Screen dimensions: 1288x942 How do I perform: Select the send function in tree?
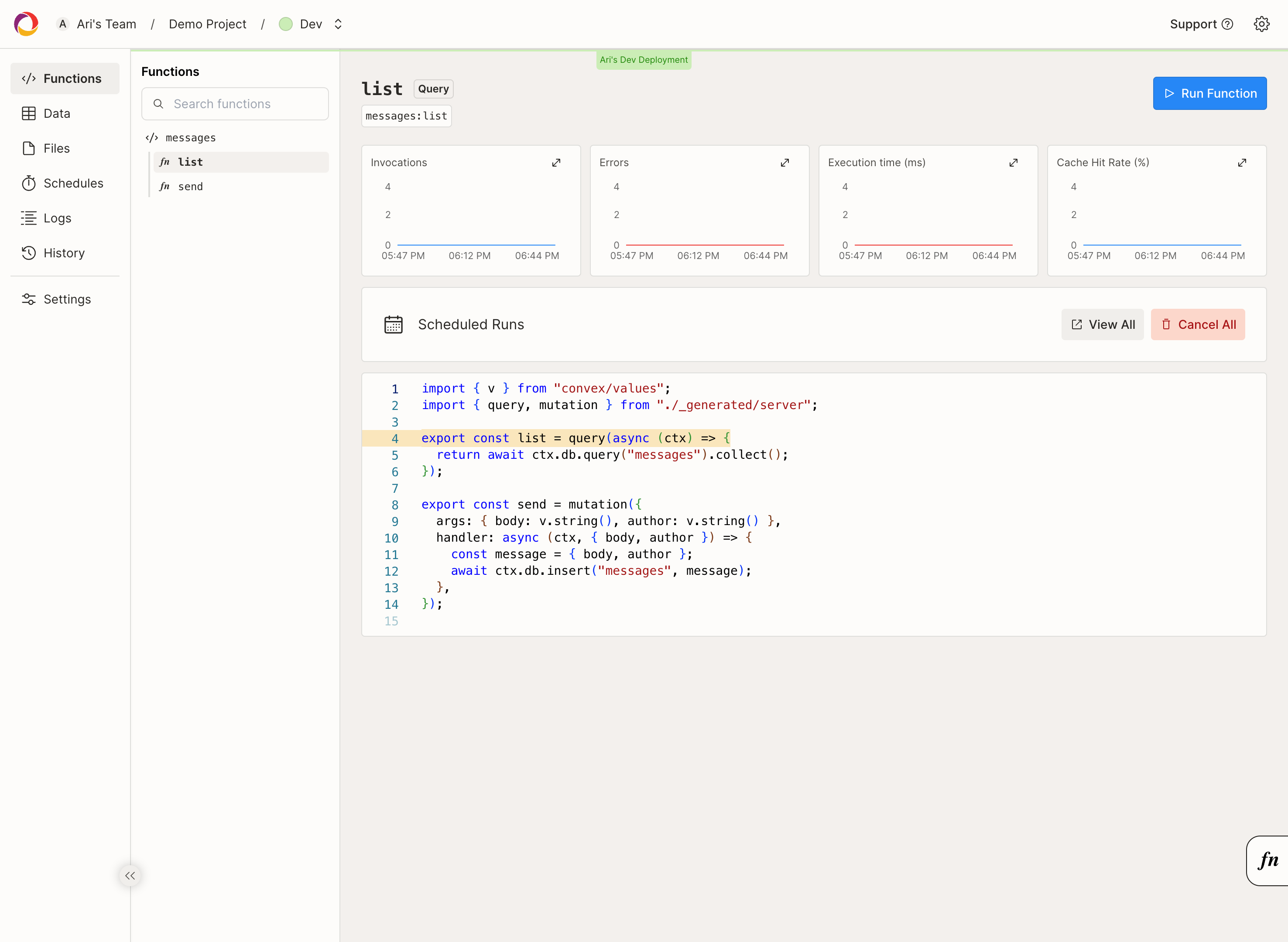241,187
